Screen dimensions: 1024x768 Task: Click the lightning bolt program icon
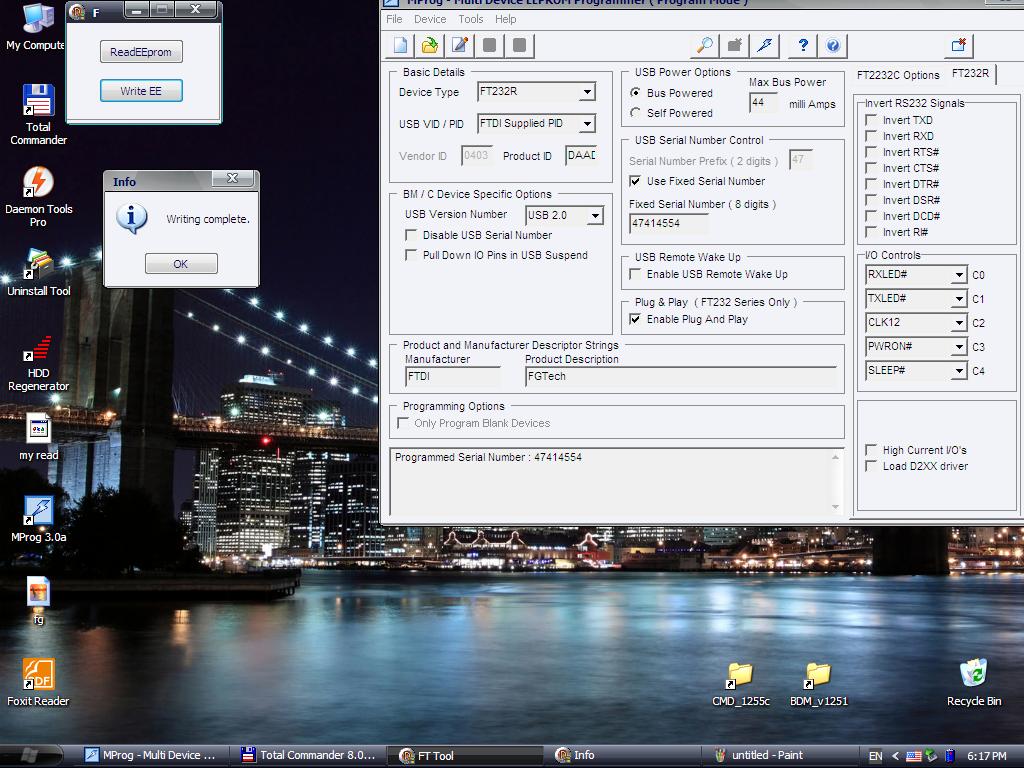pyautogui.click(x=765, y=45)
